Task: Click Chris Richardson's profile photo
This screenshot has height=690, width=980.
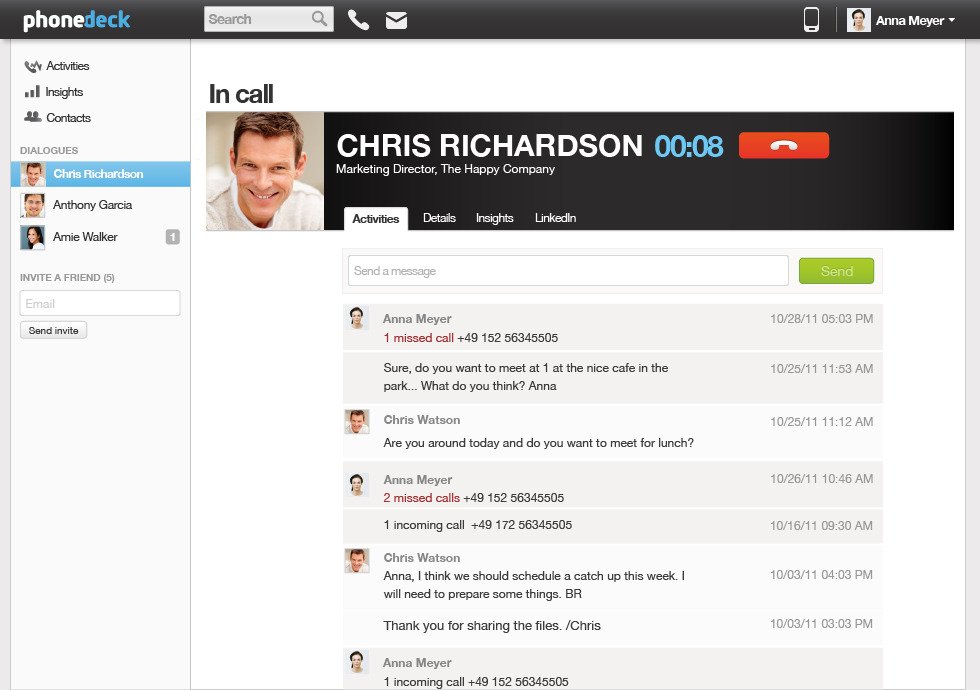Action: pos(265,171)
